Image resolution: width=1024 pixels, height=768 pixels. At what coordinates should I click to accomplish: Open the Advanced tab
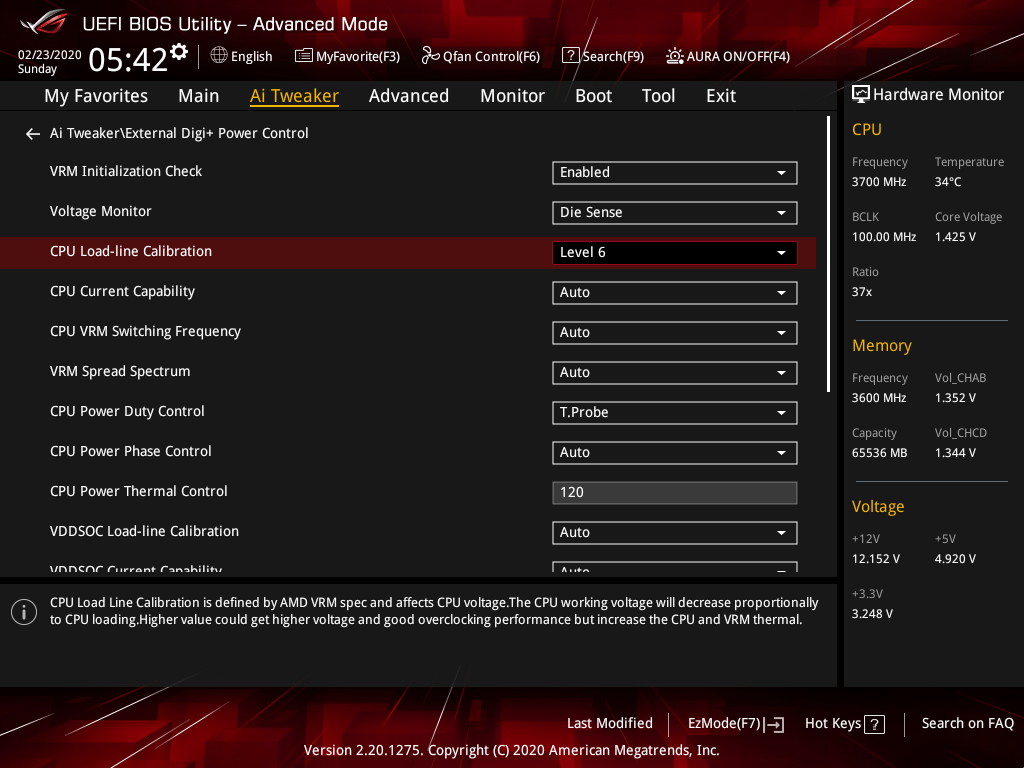point(409,96)
